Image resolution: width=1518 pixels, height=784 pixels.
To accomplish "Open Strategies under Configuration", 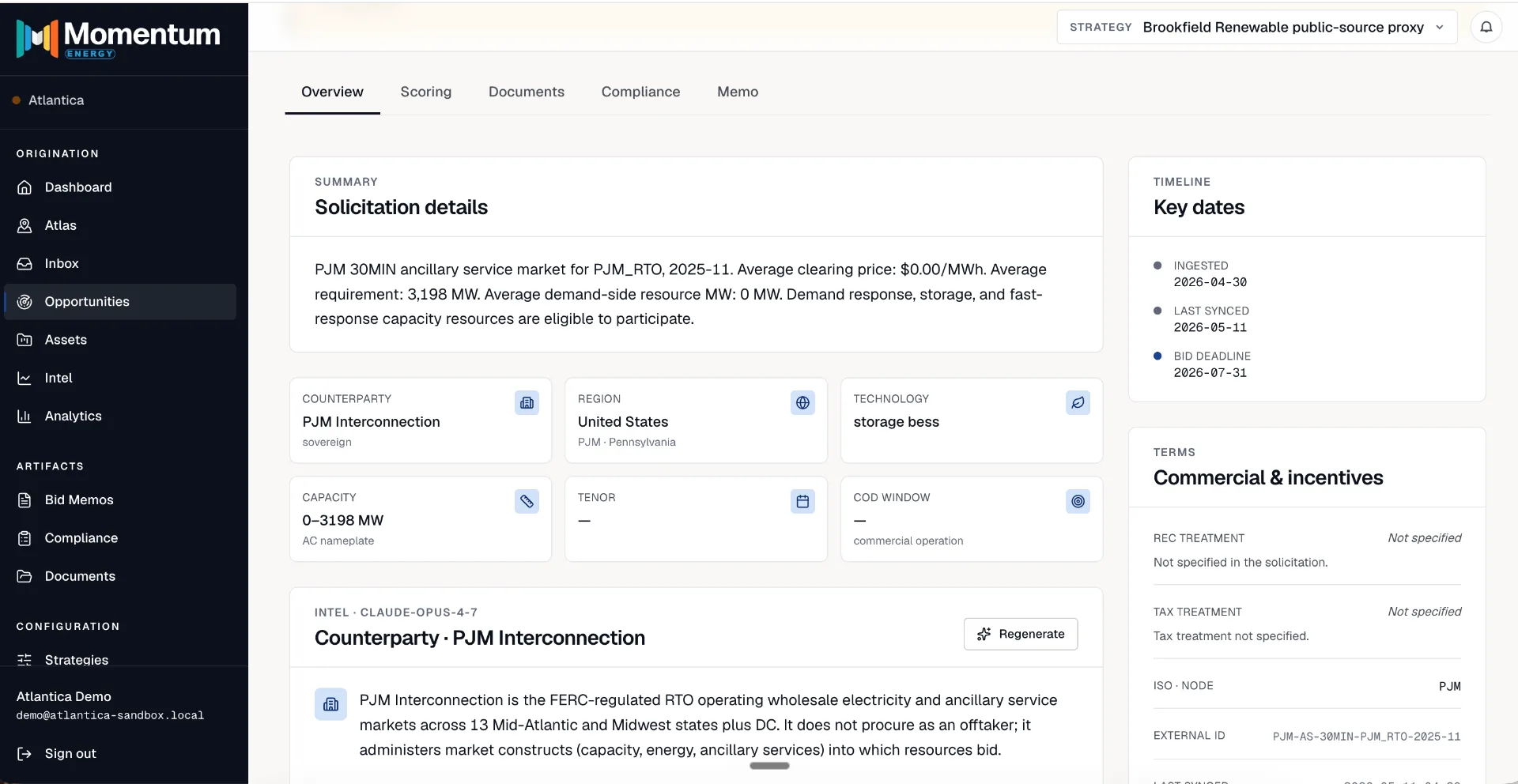I will tap(120, 660).
